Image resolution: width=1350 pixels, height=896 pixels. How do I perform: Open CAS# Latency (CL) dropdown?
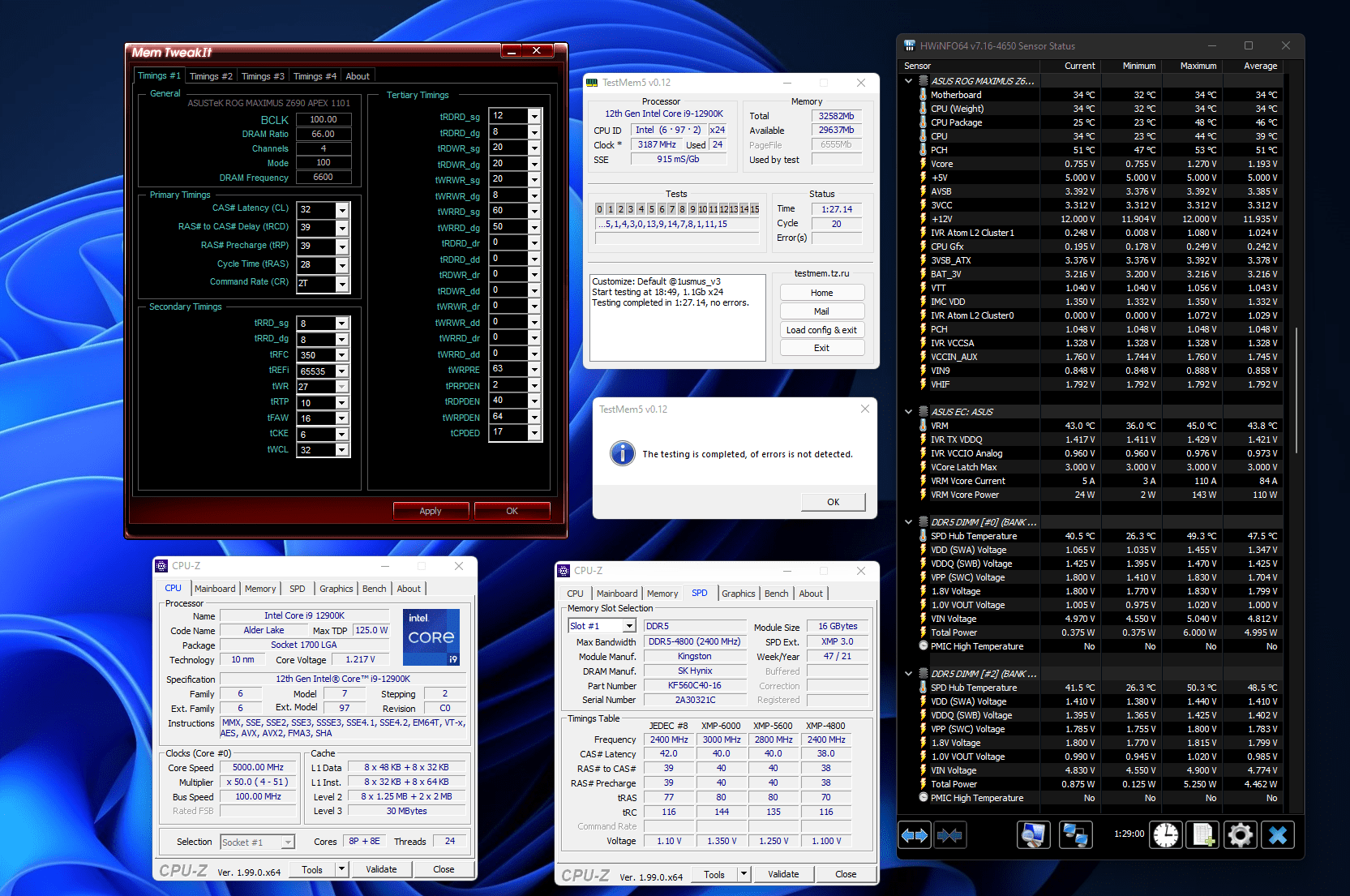[x=342, y=210]
